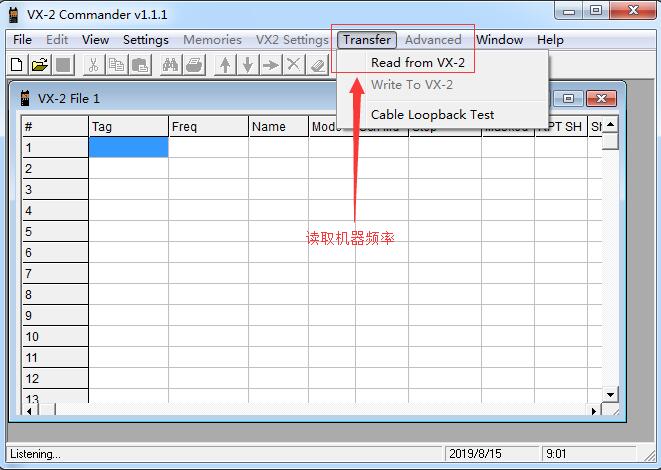This screenshot has height=470, width=661.
Task: Select the highlighted Tag cell in row 1
Action: 128,148
